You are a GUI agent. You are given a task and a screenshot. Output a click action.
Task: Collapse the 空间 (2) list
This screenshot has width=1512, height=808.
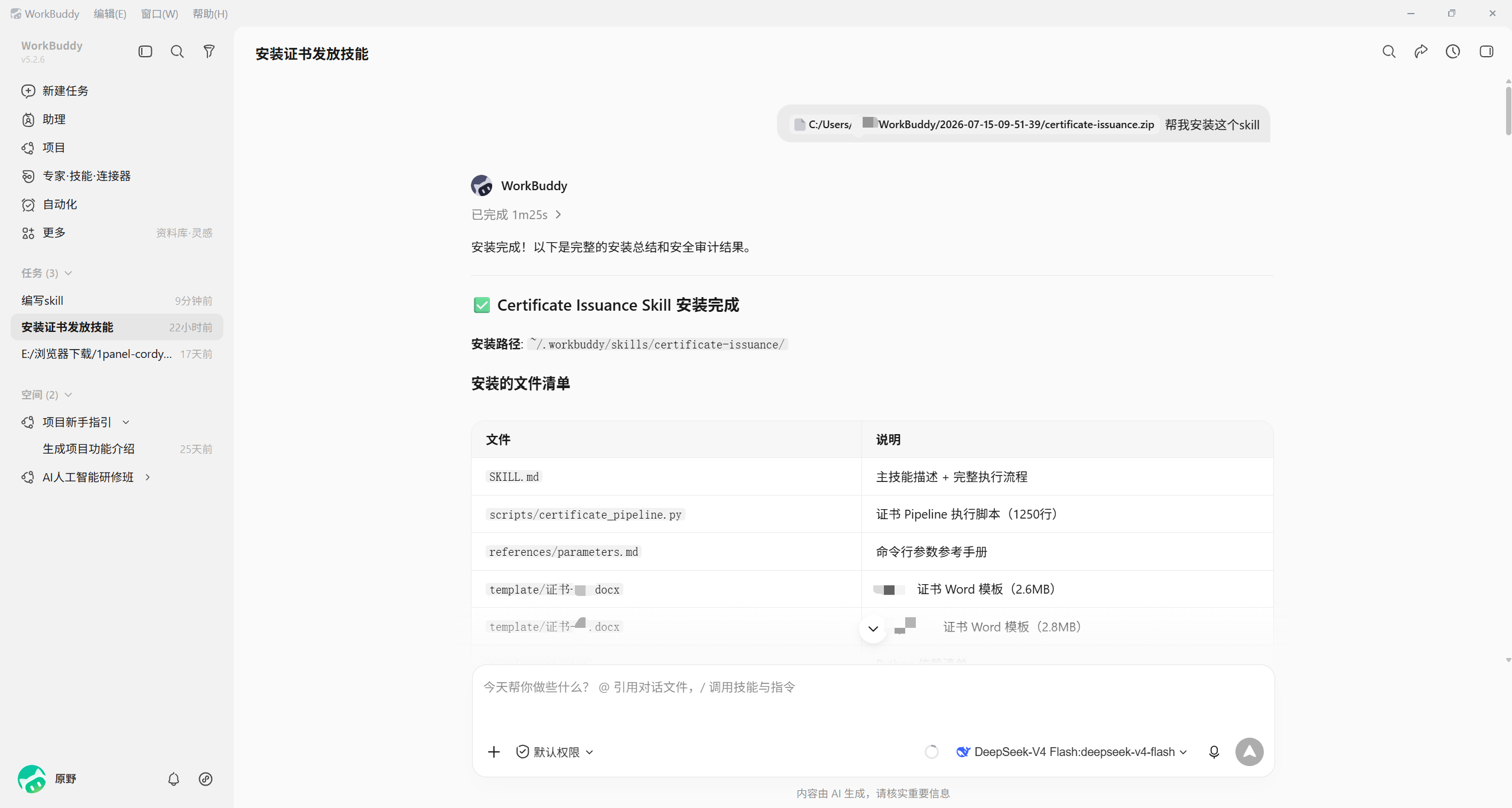[47, 395]
